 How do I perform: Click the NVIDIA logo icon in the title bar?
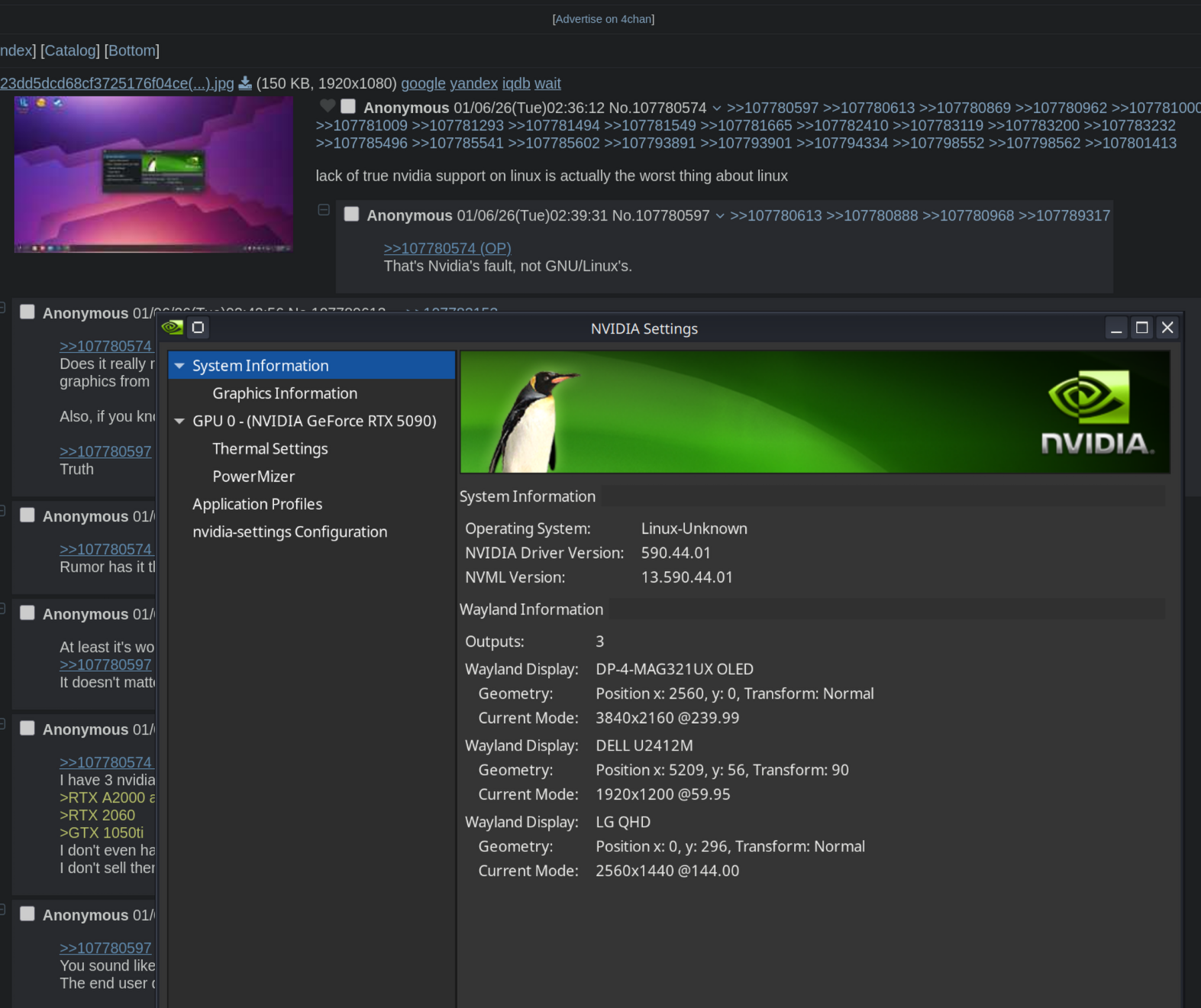click(173, 328)
